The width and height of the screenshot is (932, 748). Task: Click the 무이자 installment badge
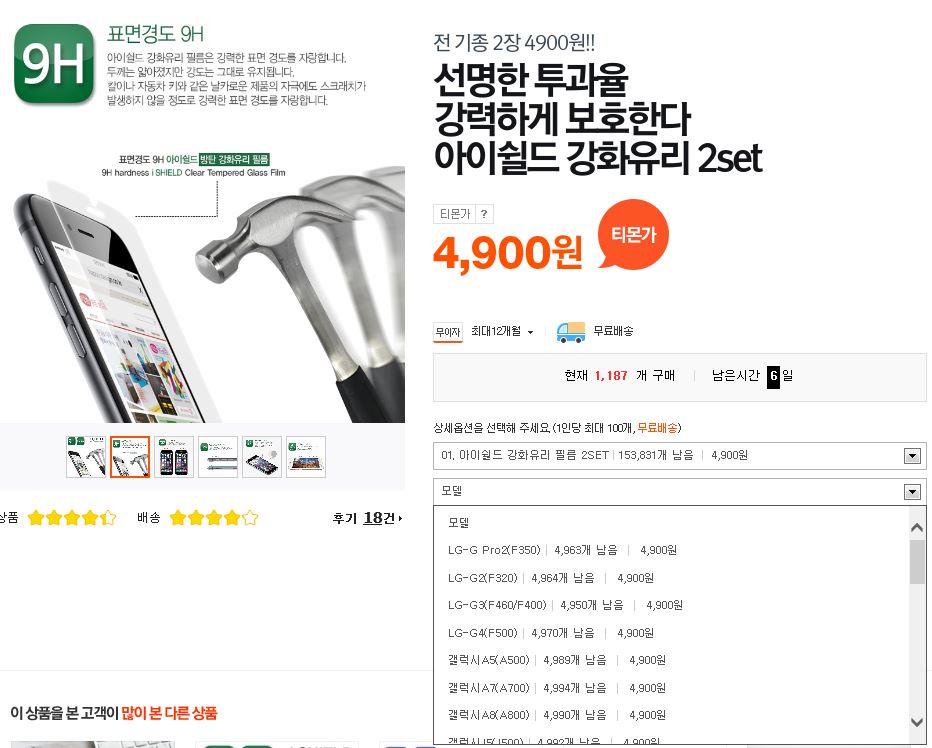point(448,332)
